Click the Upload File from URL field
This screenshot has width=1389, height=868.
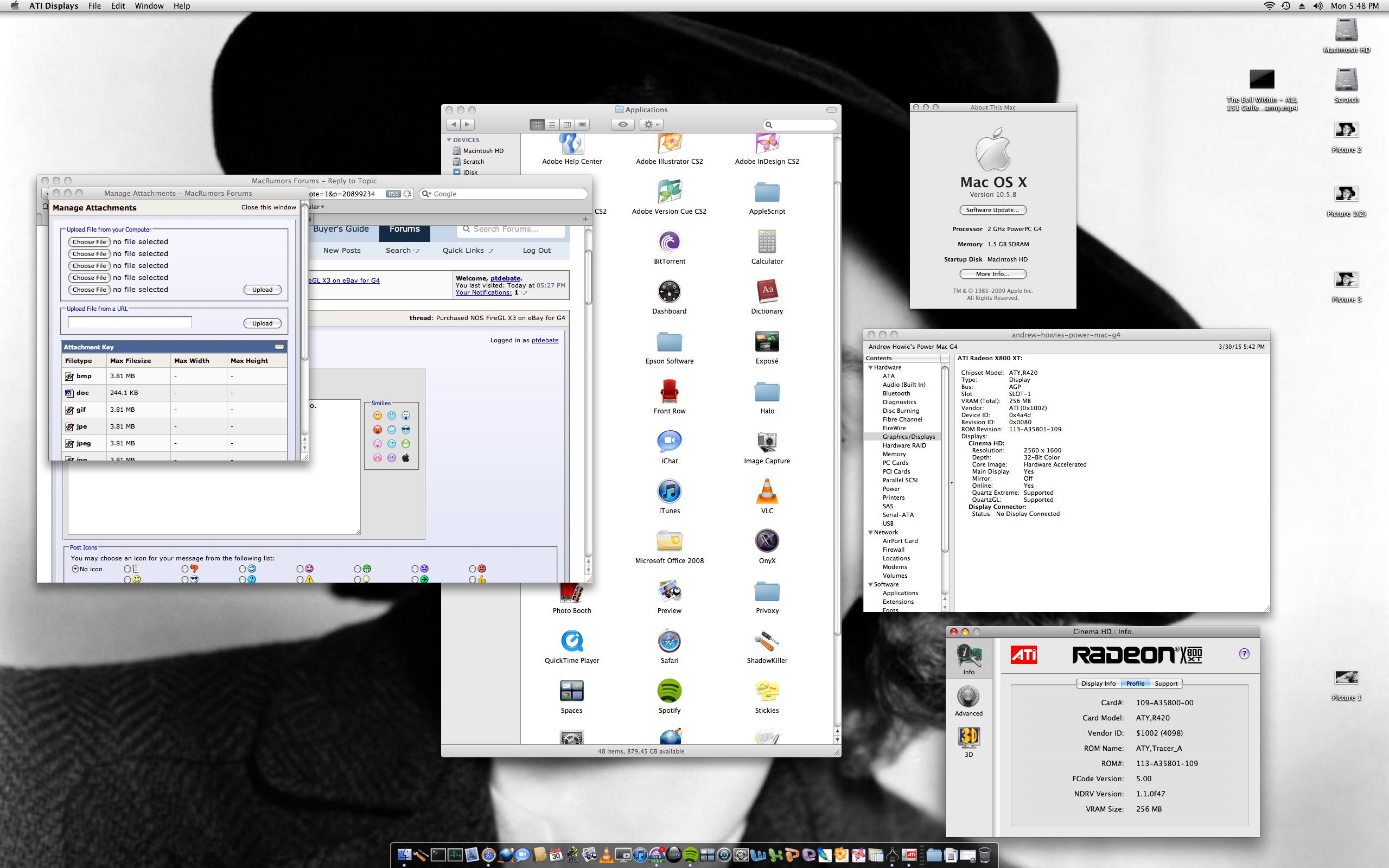tap(130, 323)
